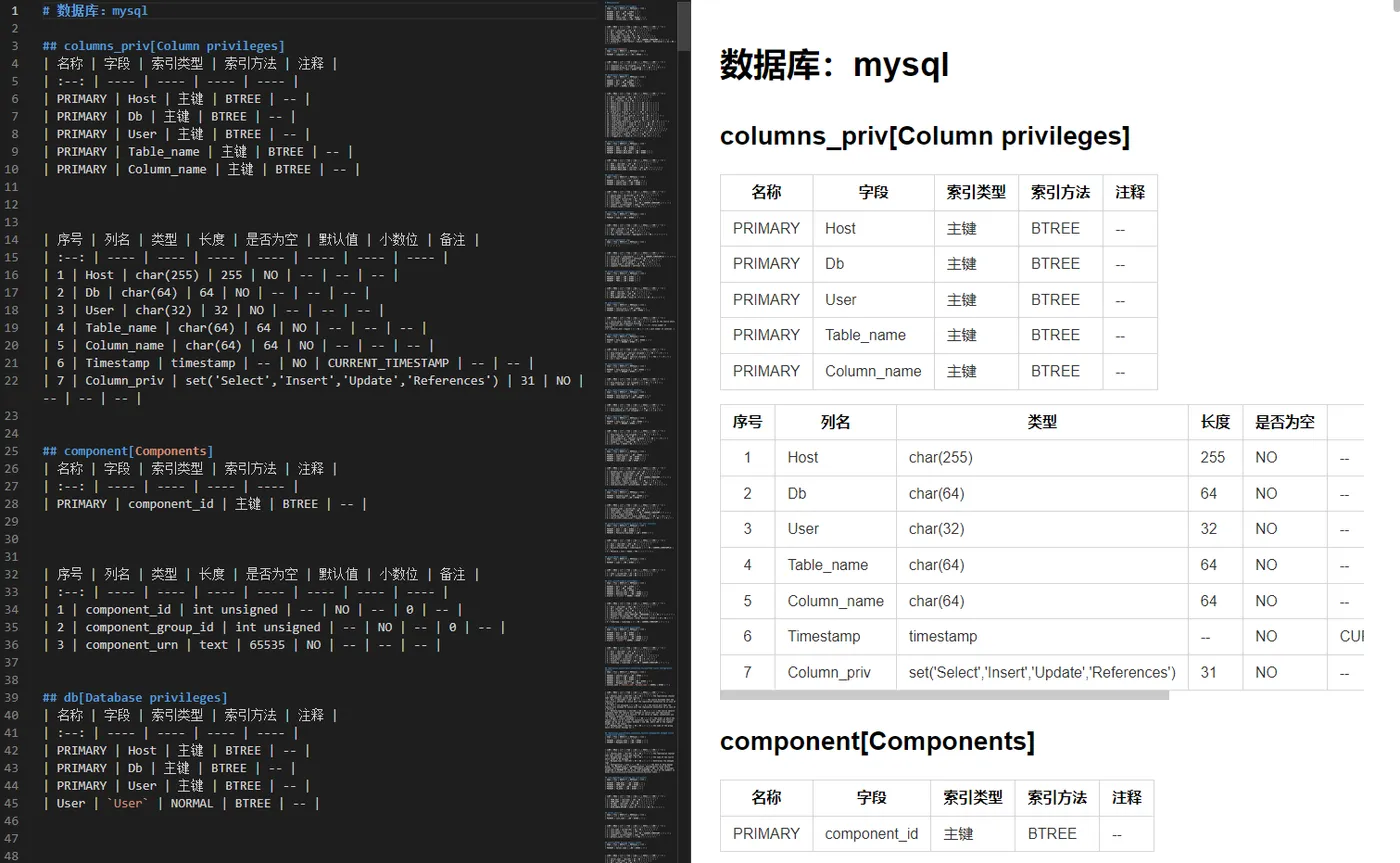
Task: Click the 'Column_name' cell in row 5 of the preview
Action: (x=835, y=601)
